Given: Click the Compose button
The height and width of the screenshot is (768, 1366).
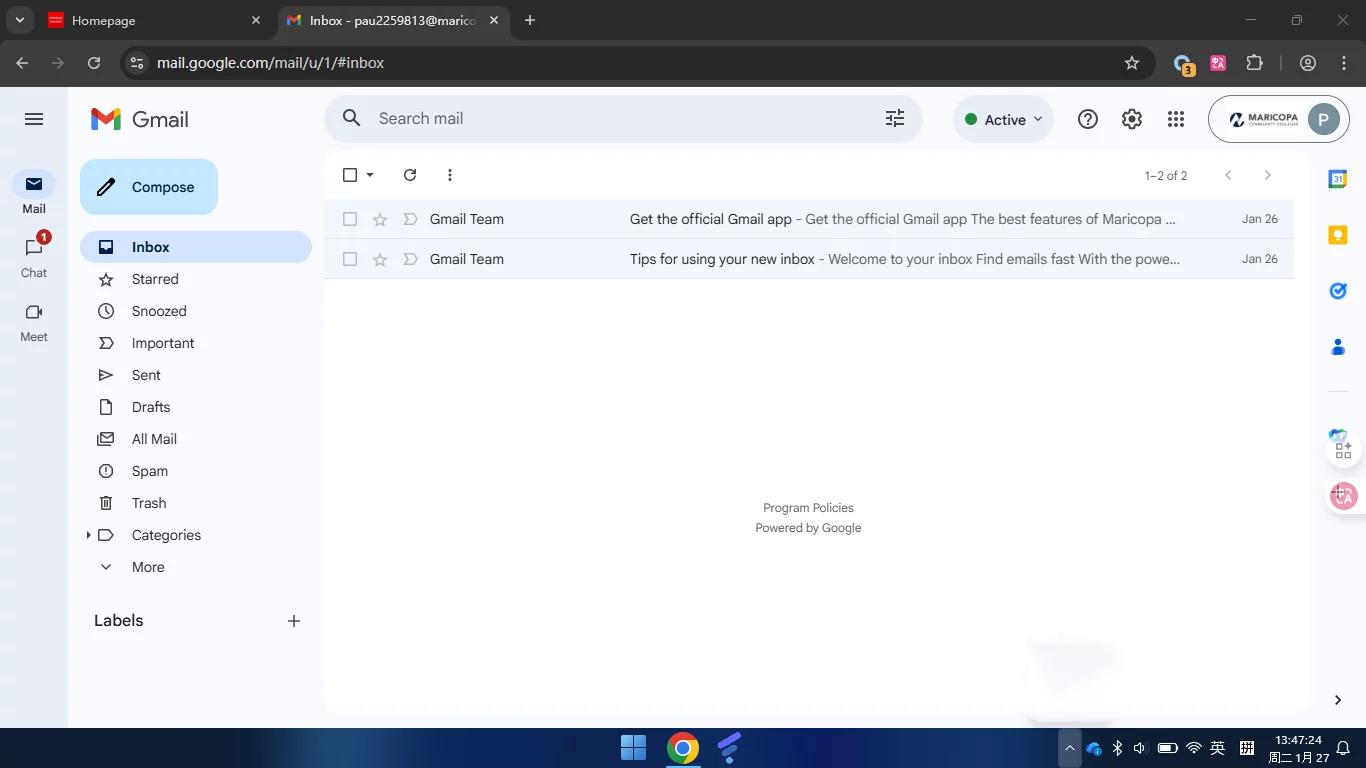Looking at the screenshot, I should click(148, 187).
